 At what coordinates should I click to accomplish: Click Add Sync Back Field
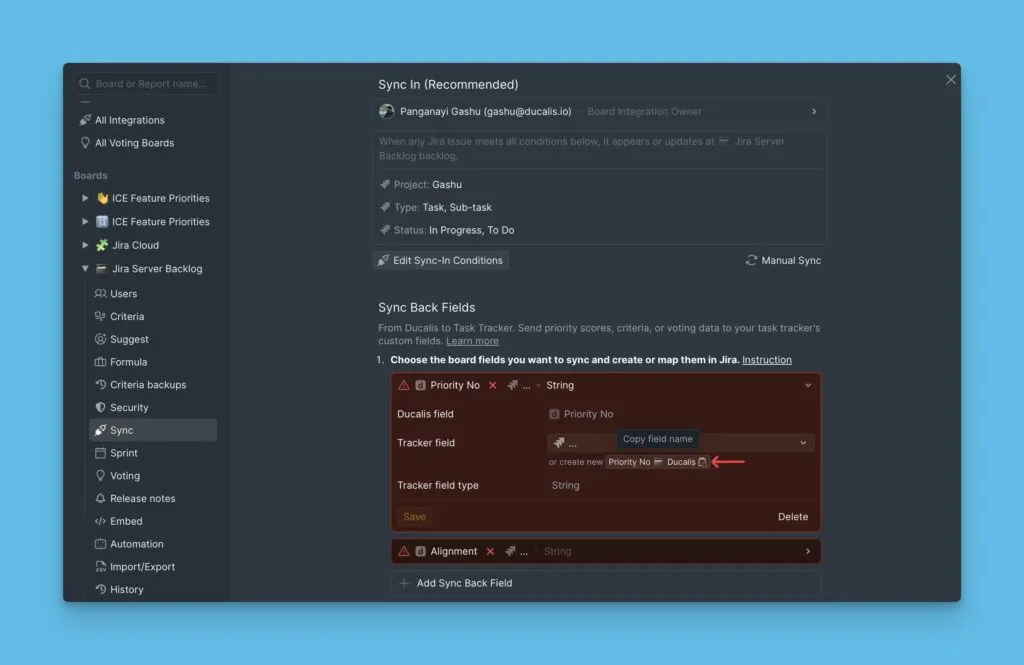464,583
